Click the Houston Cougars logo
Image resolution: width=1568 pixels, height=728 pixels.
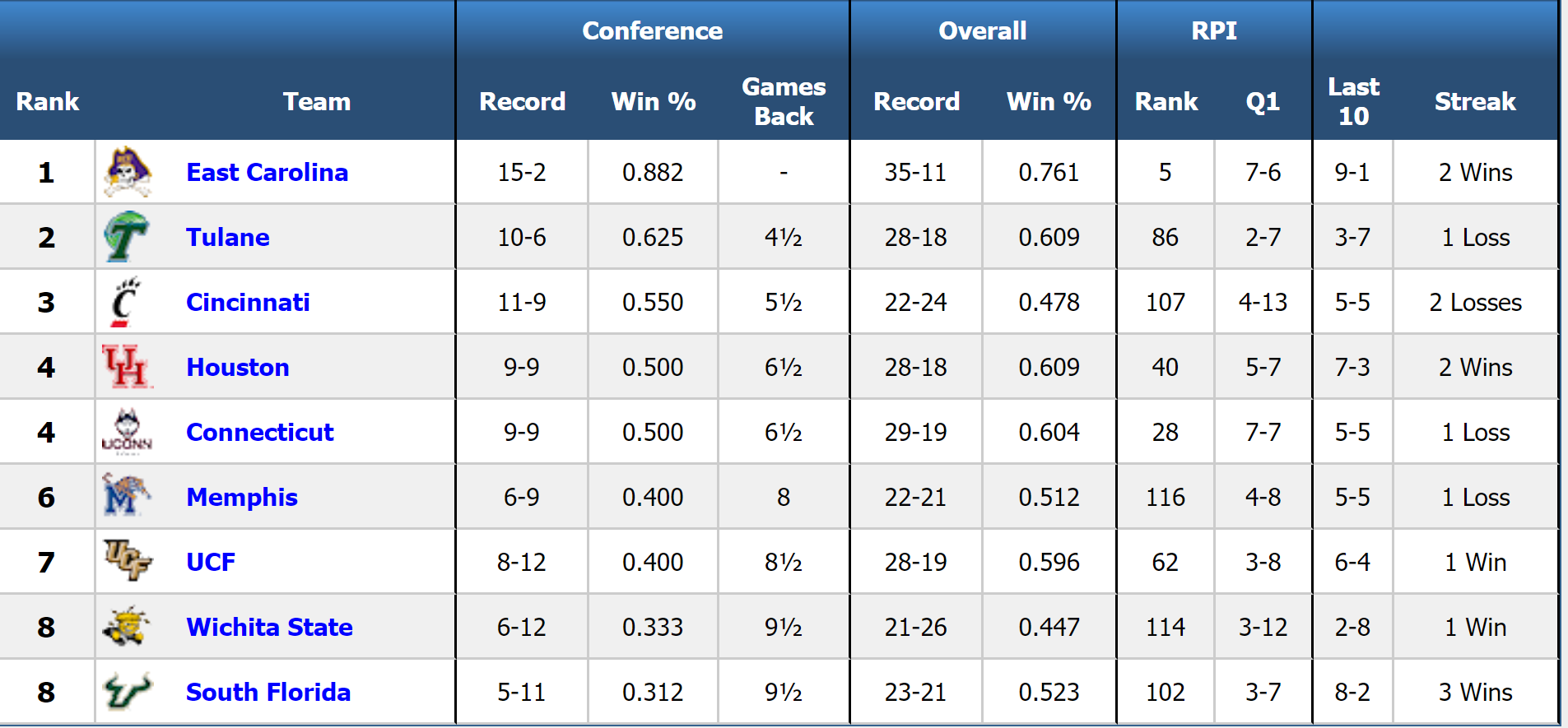(x=126, y=367)
